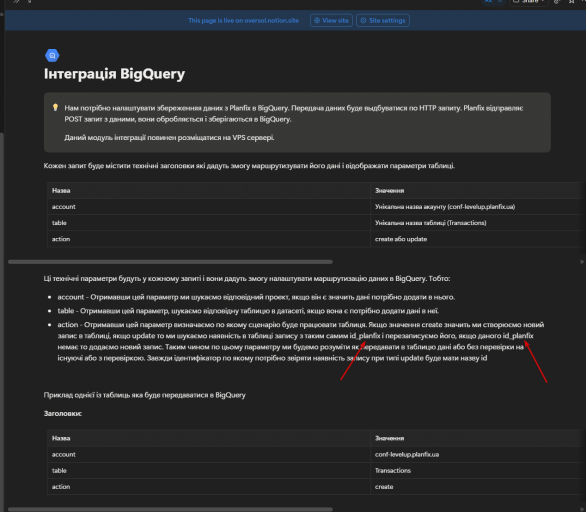Click the bullet item starting with table -
The height and width of the screenshot is (512, 586).
click(248, 311)
